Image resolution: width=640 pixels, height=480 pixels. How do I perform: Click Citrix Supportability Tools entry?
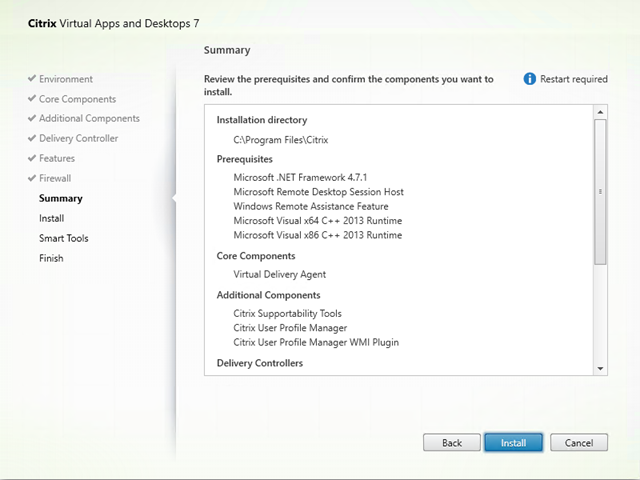point(287,313)
